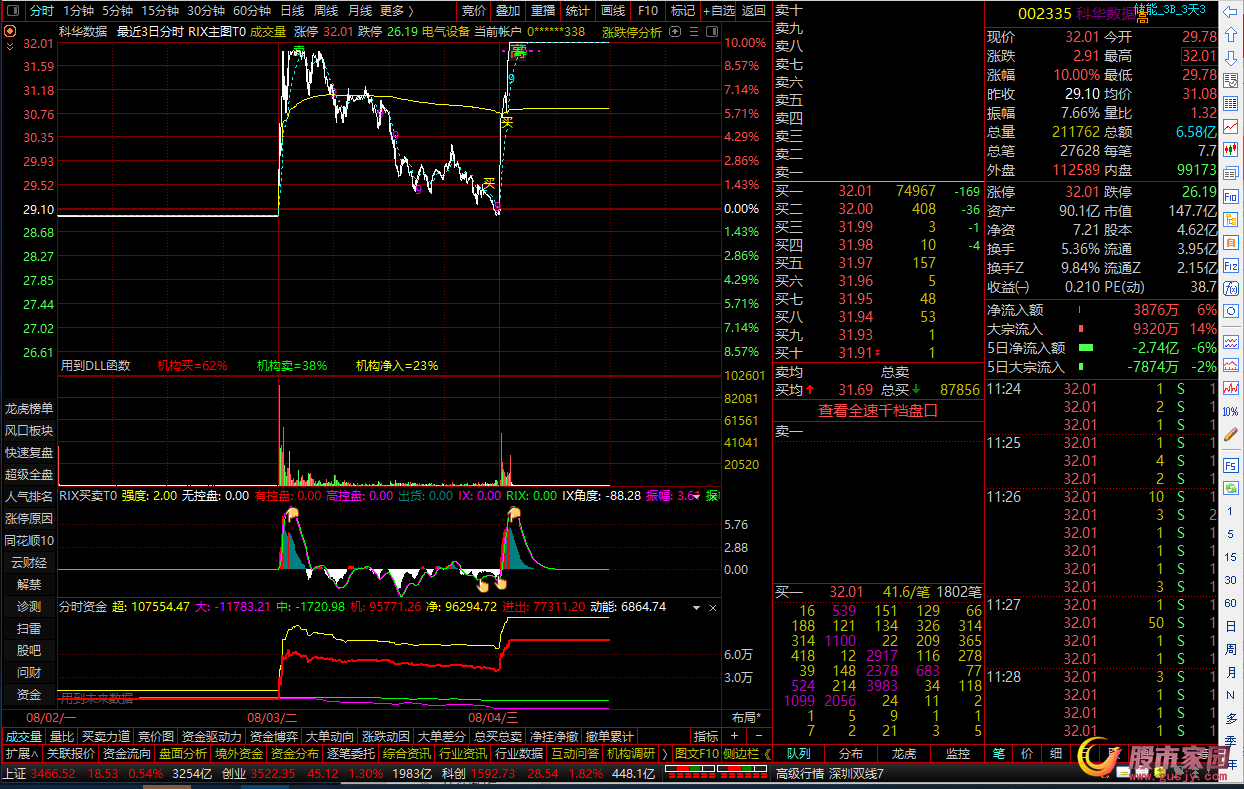Click the +自选 add to watchlist button
This screenshot has width=1244, height=789.
point(718,11)
